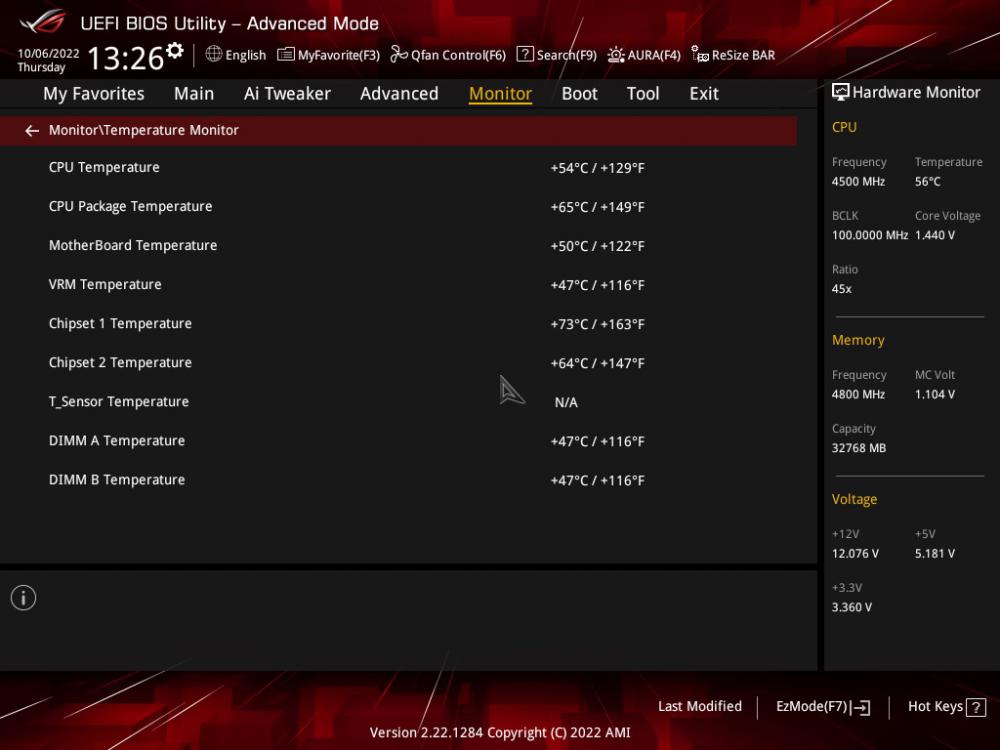Open My Favorites tab

(94, 94)
